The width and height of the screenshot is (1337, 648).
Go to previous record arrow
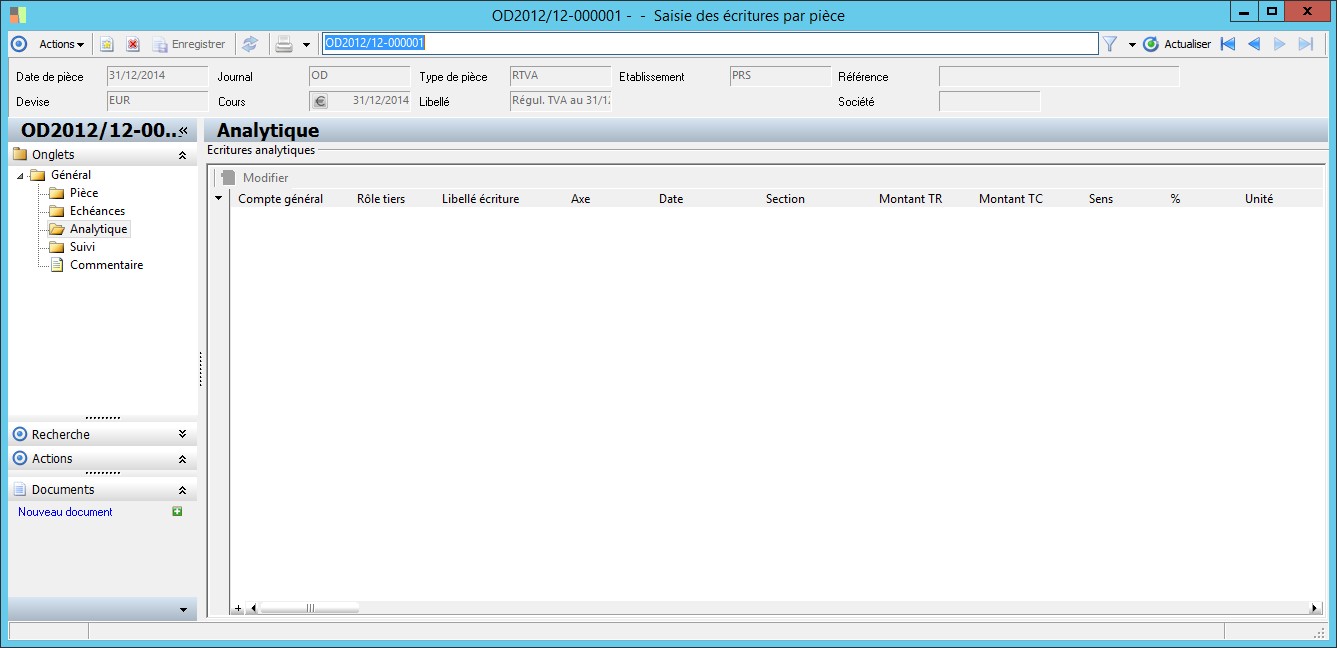click(x=1253, y=44)
